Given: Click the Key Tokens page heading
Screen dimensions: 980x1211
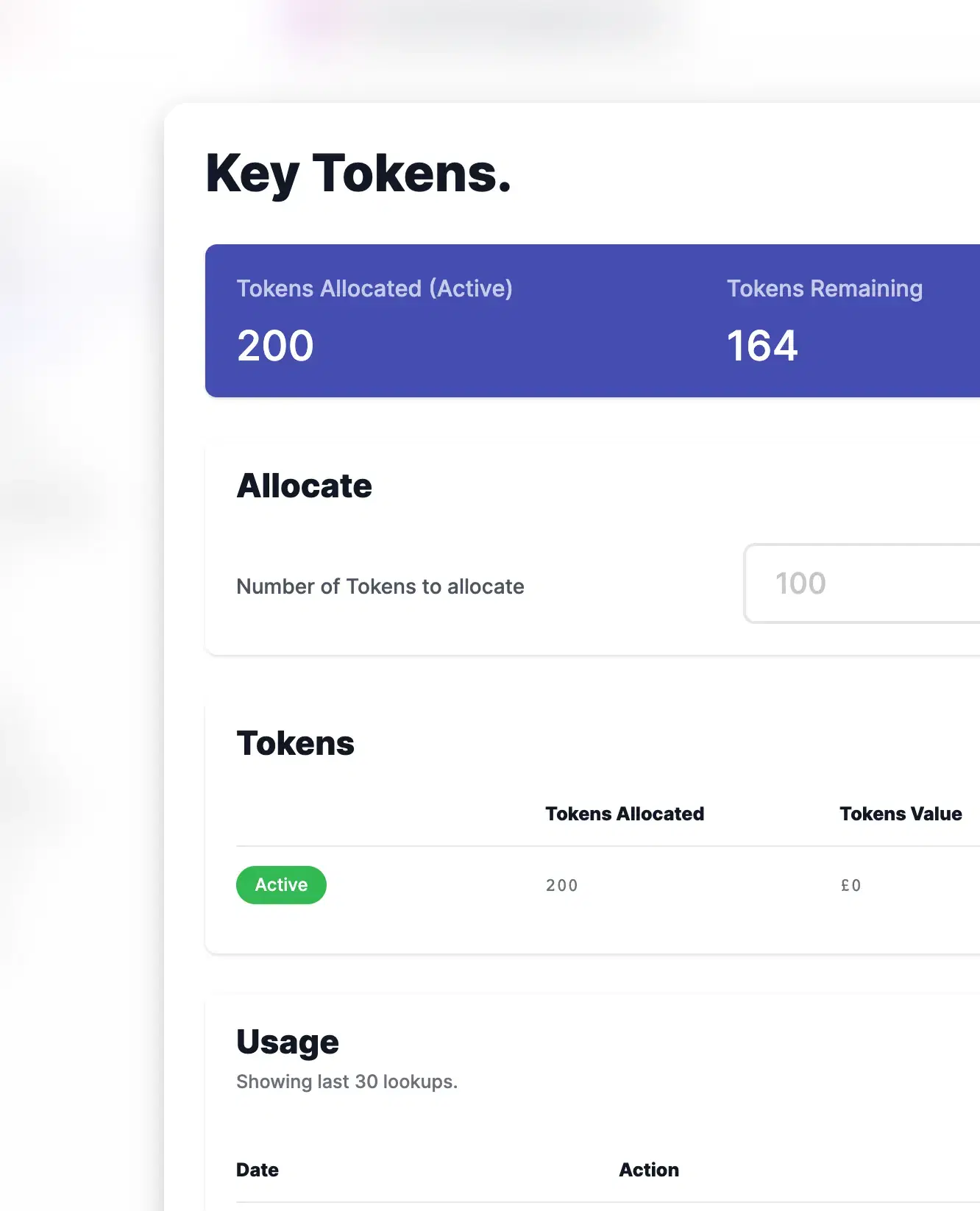Looking at the screenshot, I should (358, 174).
